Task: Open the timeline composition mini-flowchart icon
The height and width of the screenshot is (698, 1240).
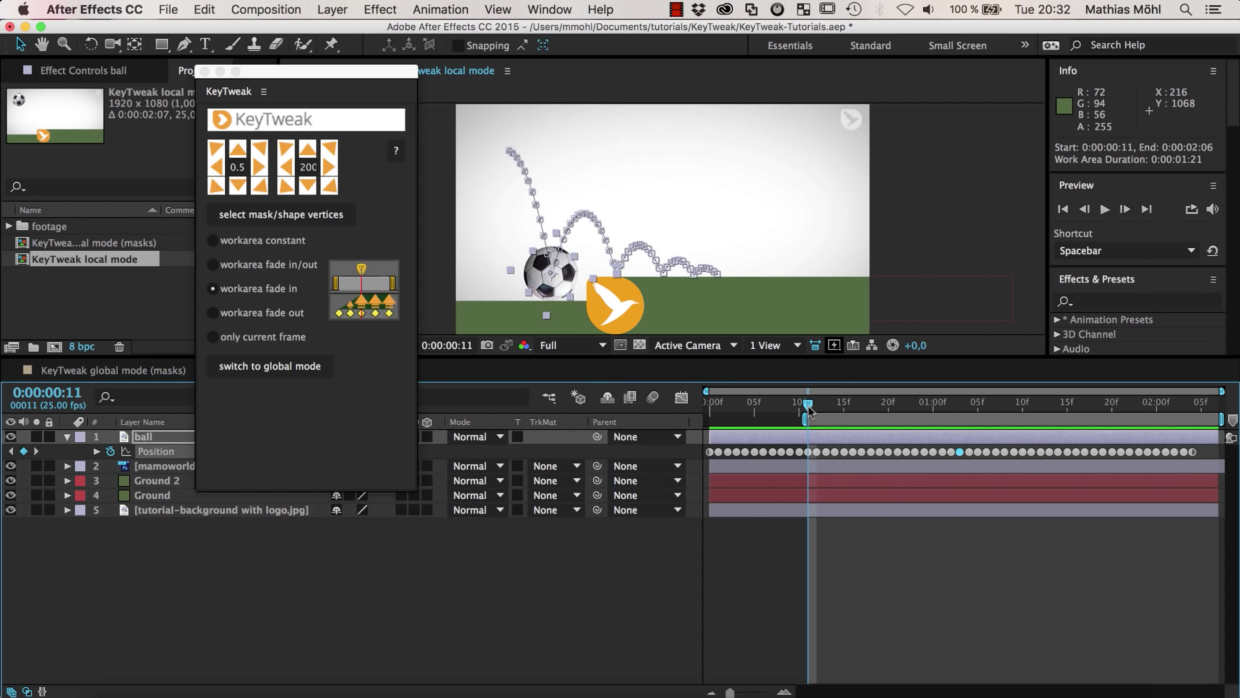Action: [549, 398]
